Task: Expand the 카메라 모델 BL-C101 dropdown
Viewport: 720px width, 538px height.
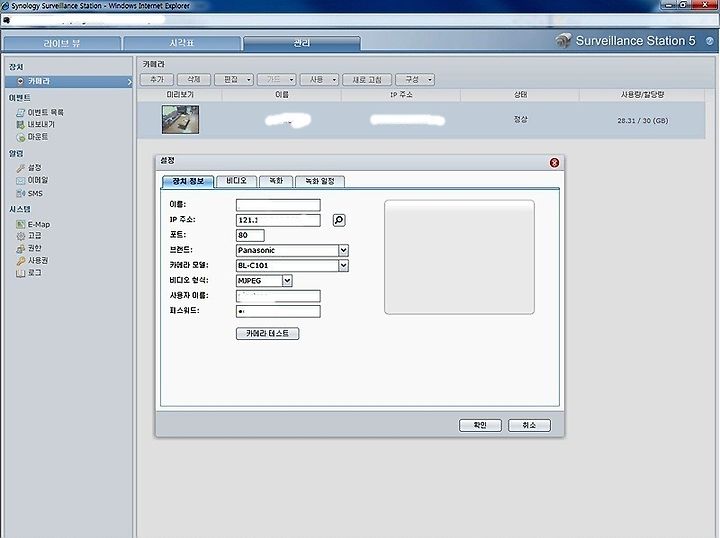Action: (x=343, y=265)
